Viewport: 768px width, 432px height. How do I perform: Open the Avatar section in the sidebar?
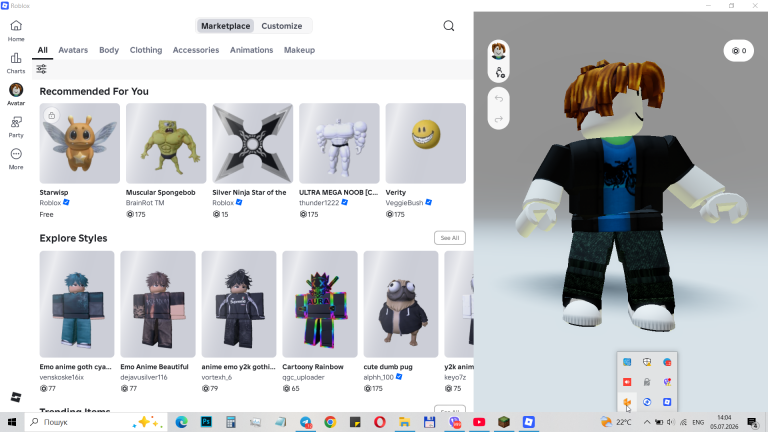click(16, 95)
